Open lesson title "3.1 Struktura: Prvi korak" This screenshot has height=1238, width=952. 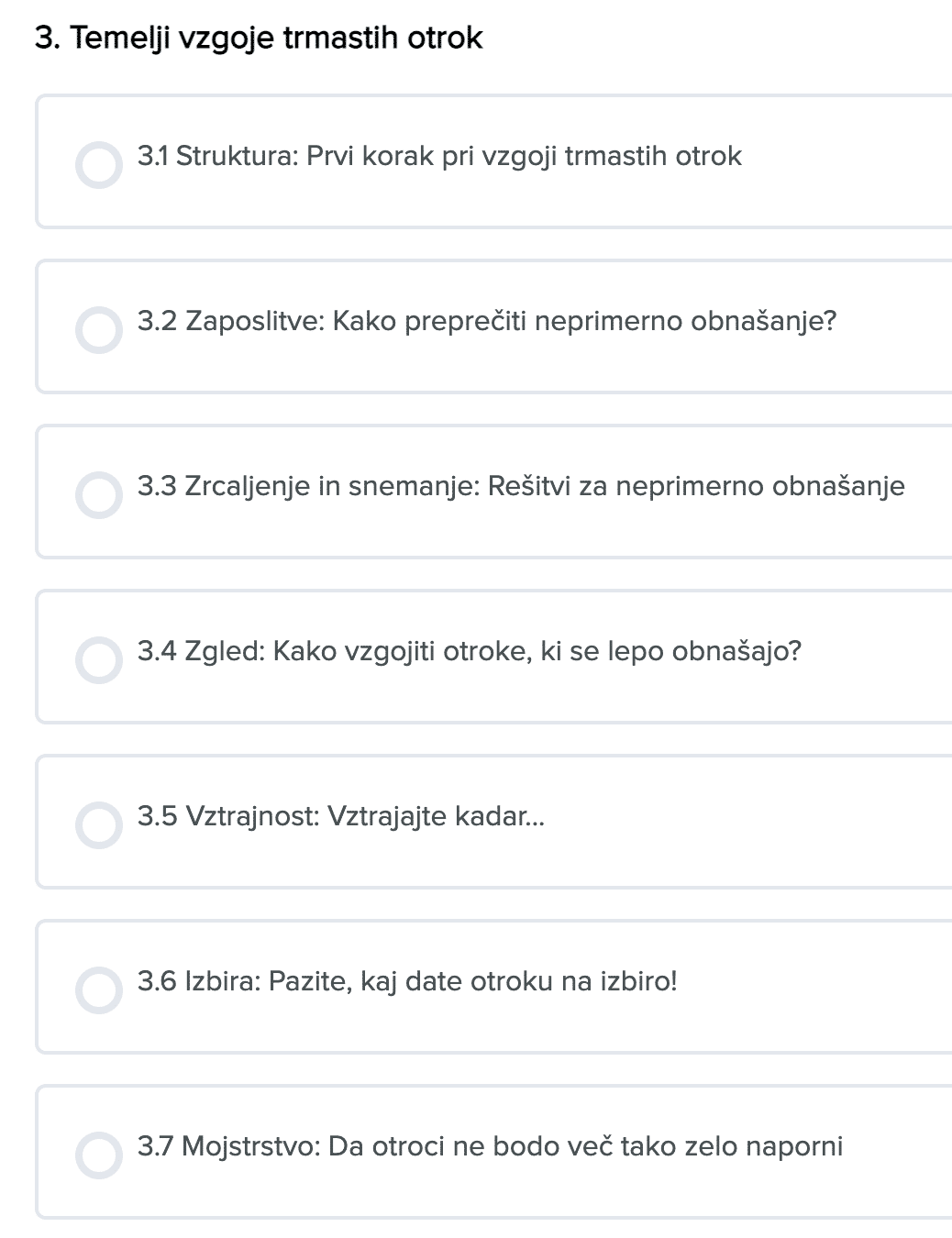point(439,156)
